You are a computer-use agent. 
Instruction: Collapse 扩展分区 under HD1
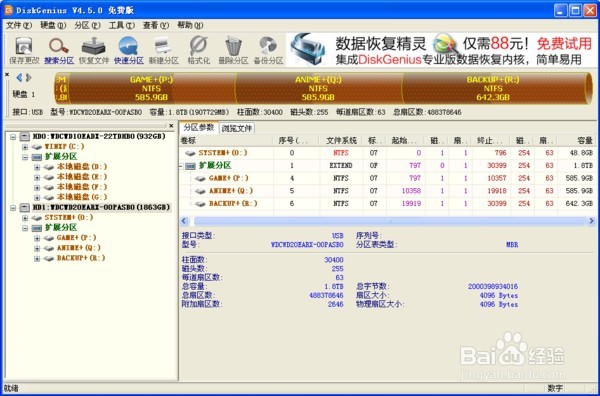pyautogui.click(x=25, y=228)
